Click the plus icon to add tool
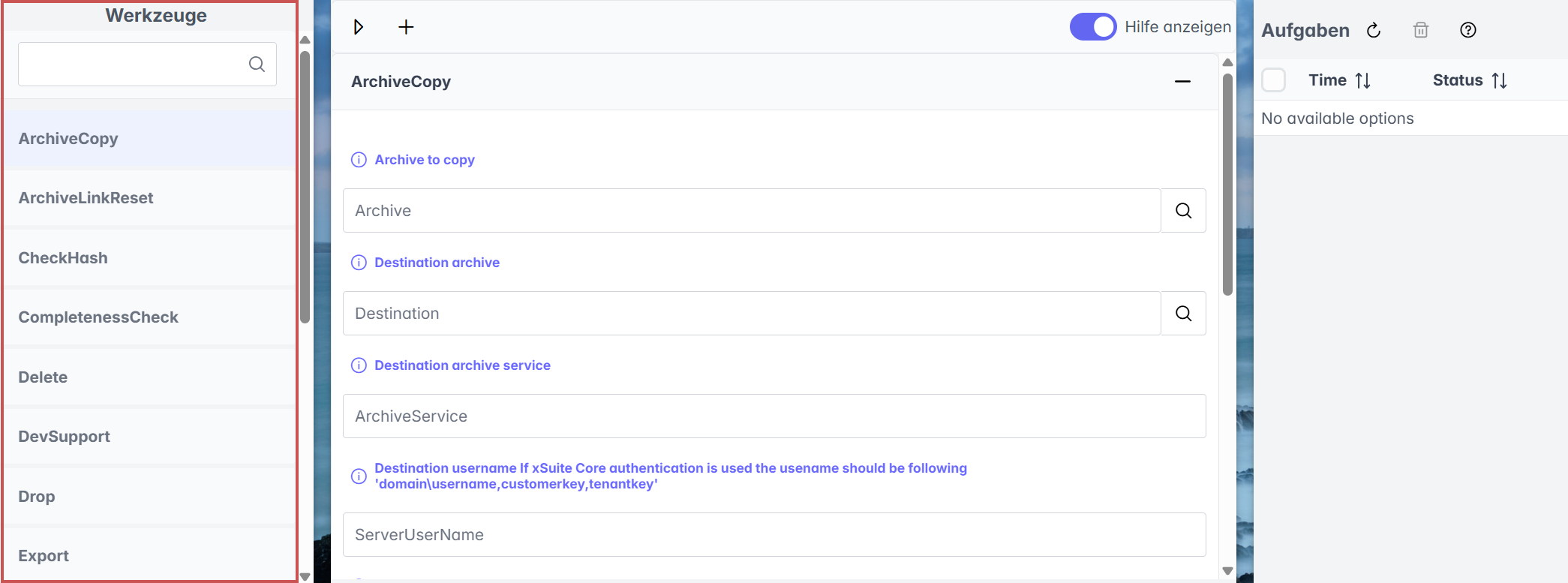1568x583 pixels. (406, 27)
